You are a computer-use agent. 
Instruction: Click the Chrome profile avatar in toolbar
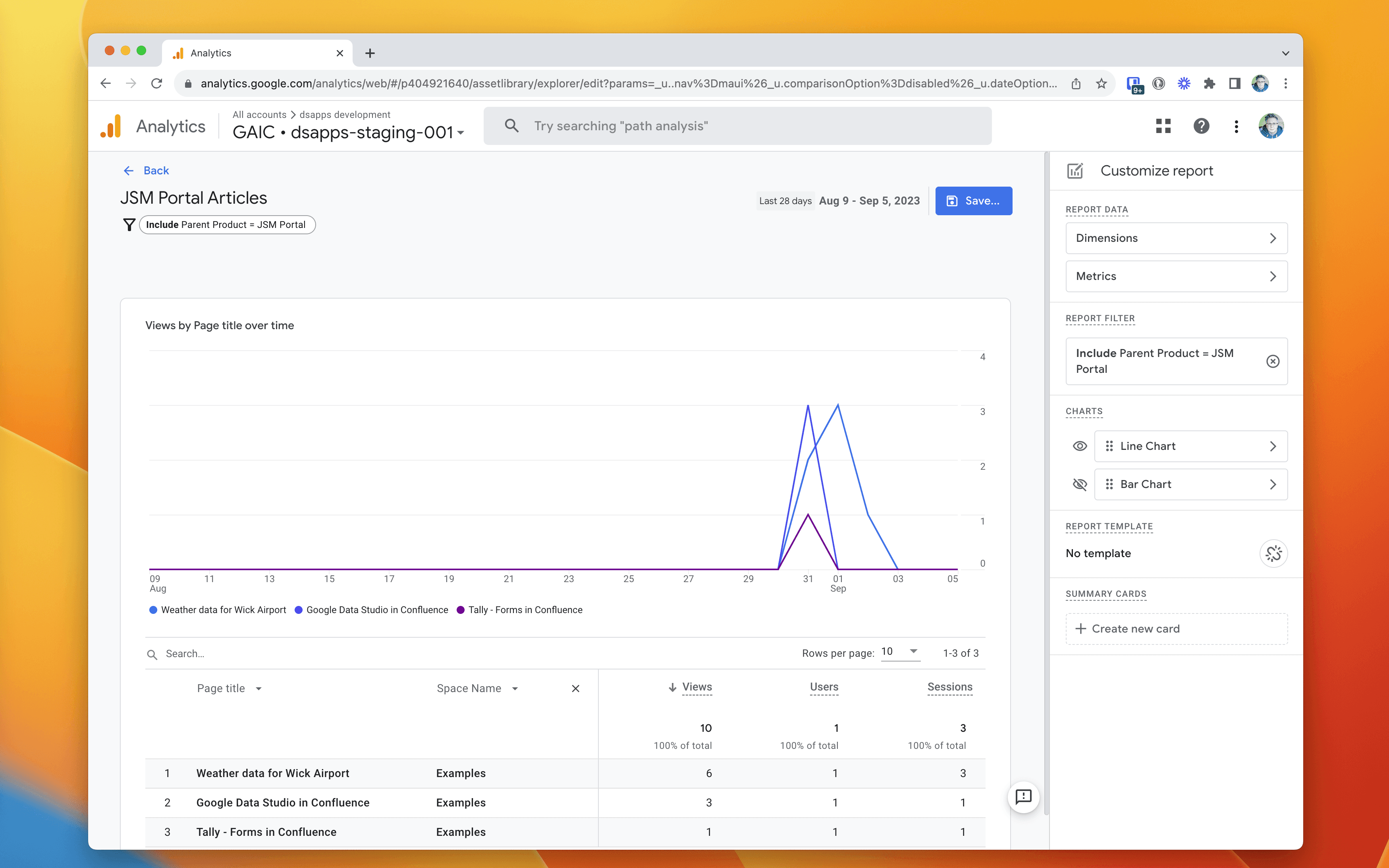(x=1260, y=84)
